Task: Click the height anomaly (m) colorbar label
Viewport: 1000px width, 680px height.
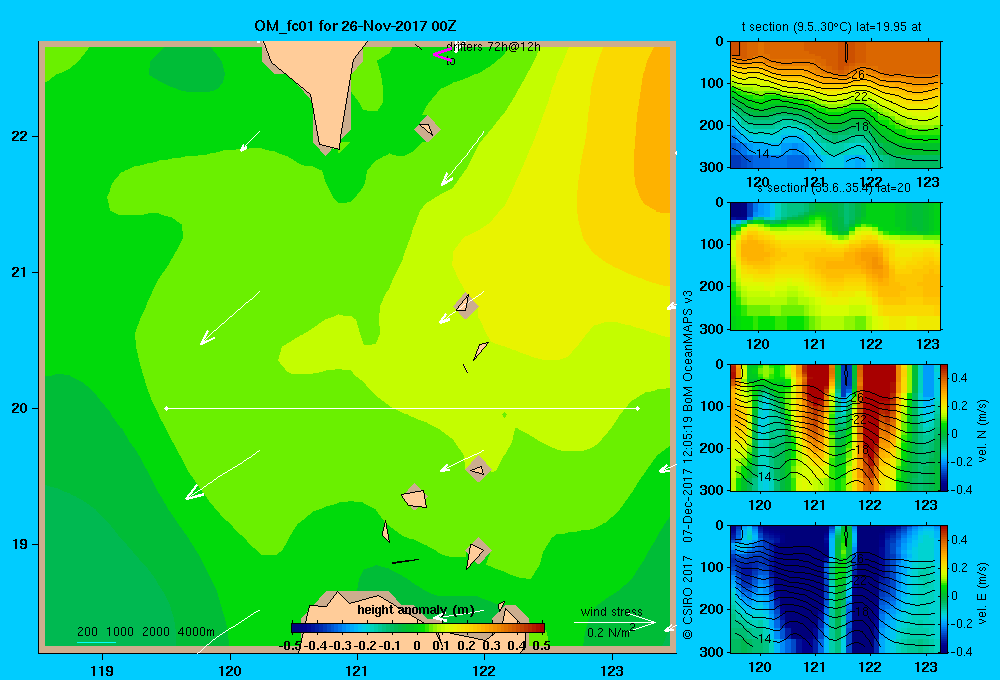Action: click(x=416, y=610)
